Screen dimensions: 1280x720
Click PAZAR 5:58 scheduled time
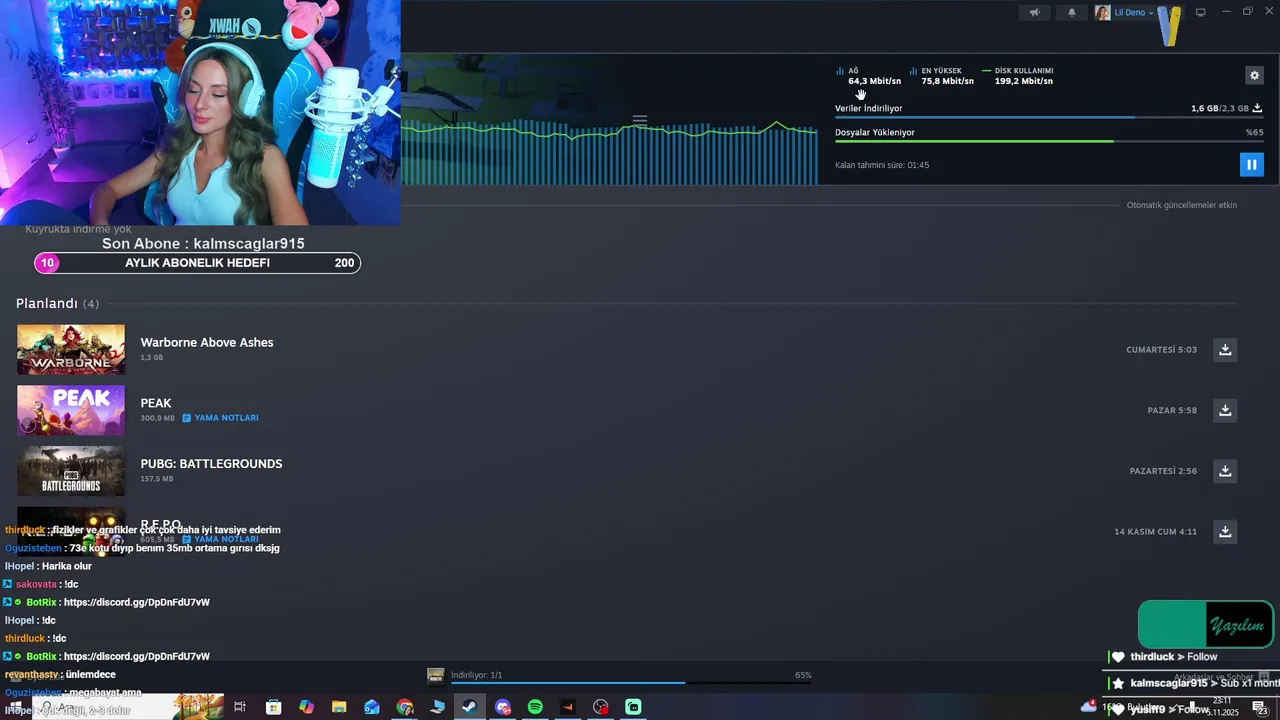tap(1172, 411)
